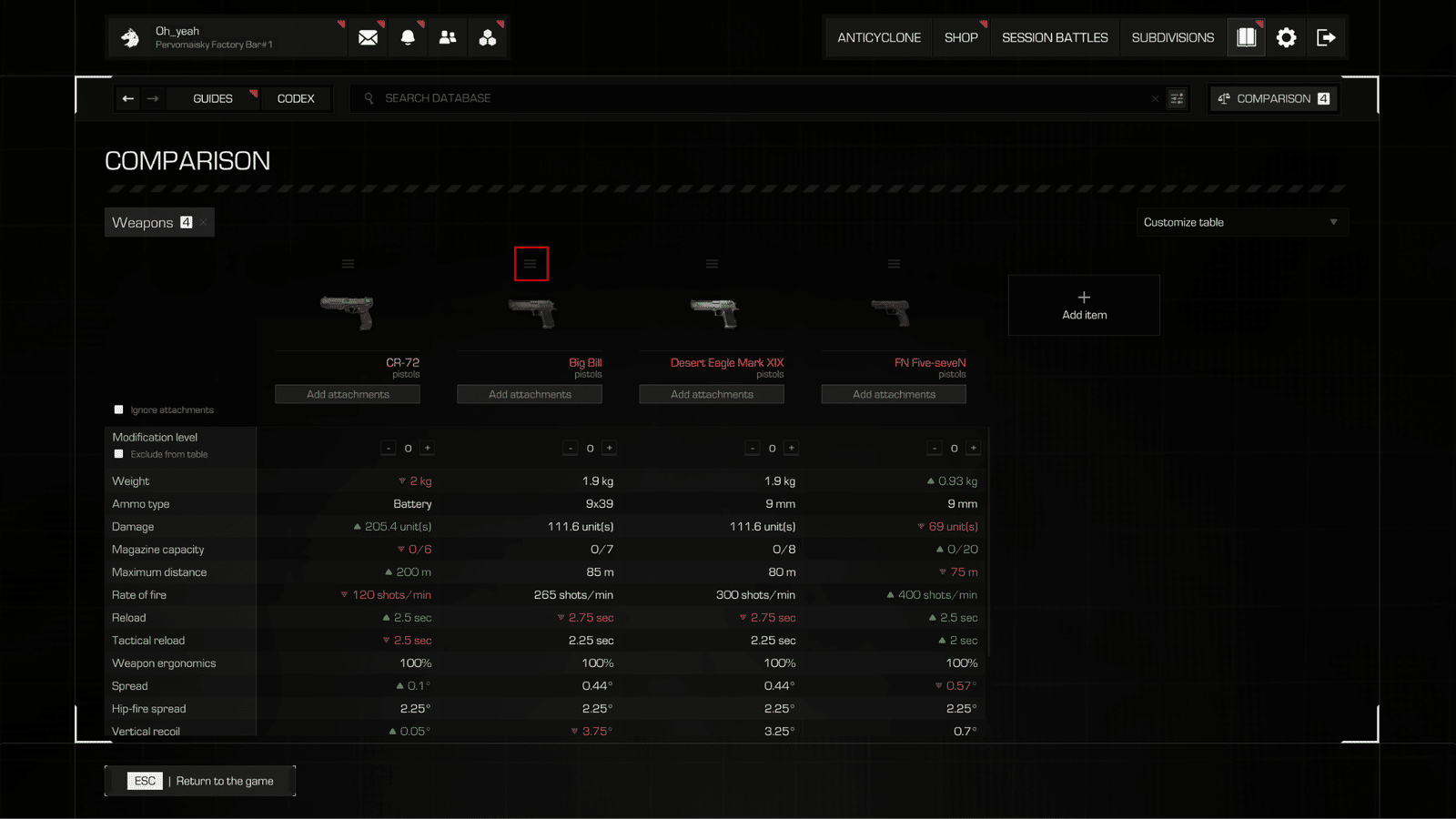Screen dimensions: 1456x819
Task: Click the COMPARISON button
Action: [1274, 98]
